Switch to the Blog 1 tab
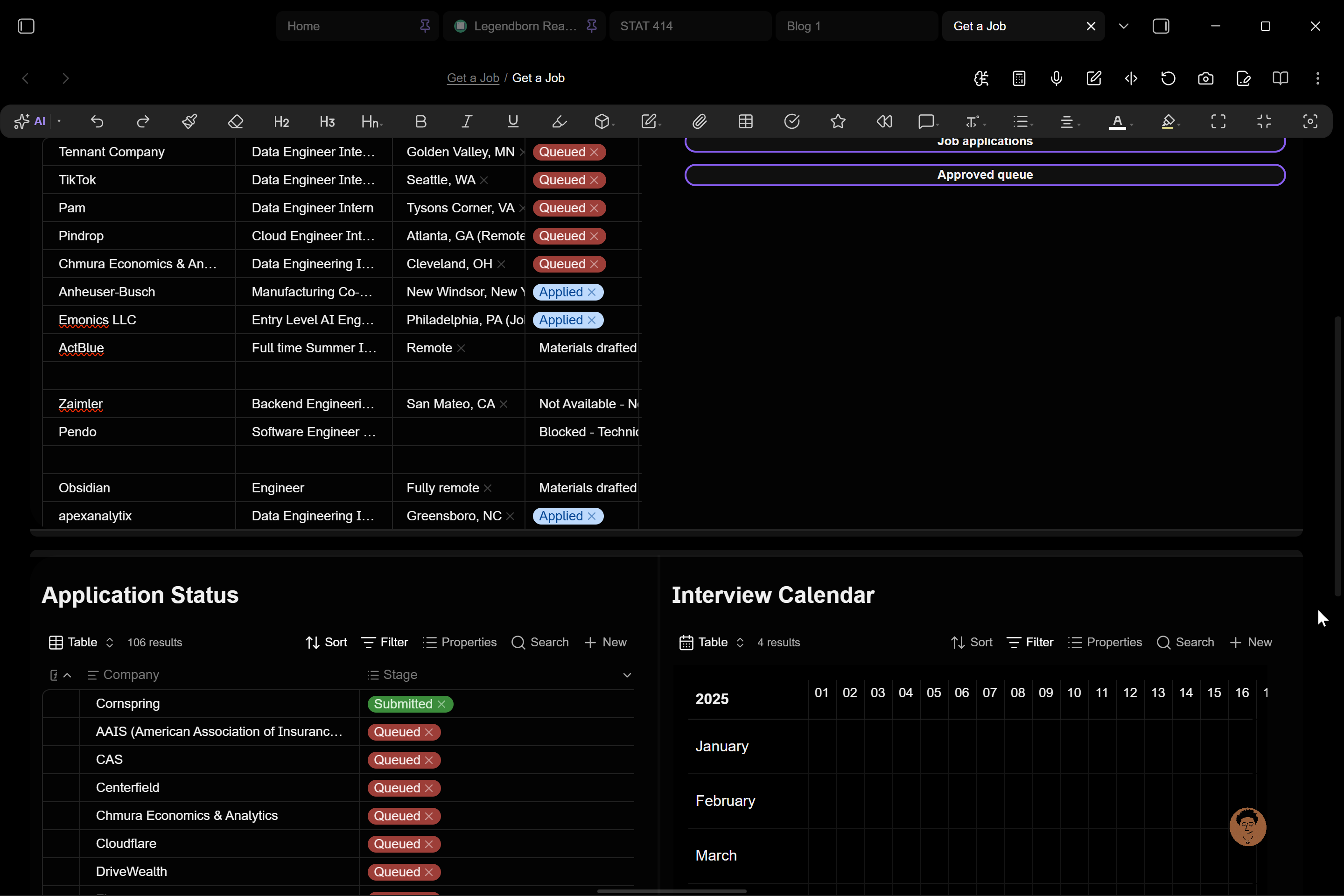The image size is (1344, 896). [857, 26]
